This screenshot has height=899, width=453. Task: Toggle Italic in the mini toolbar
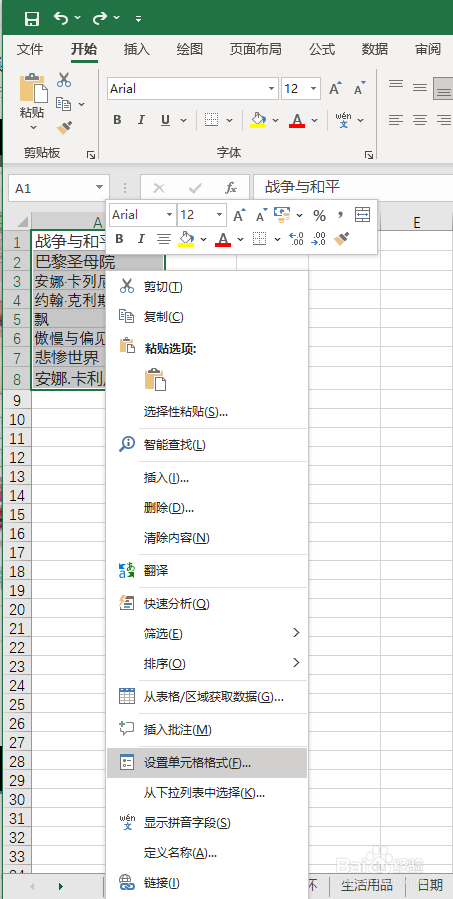click(x=141, y=239)
